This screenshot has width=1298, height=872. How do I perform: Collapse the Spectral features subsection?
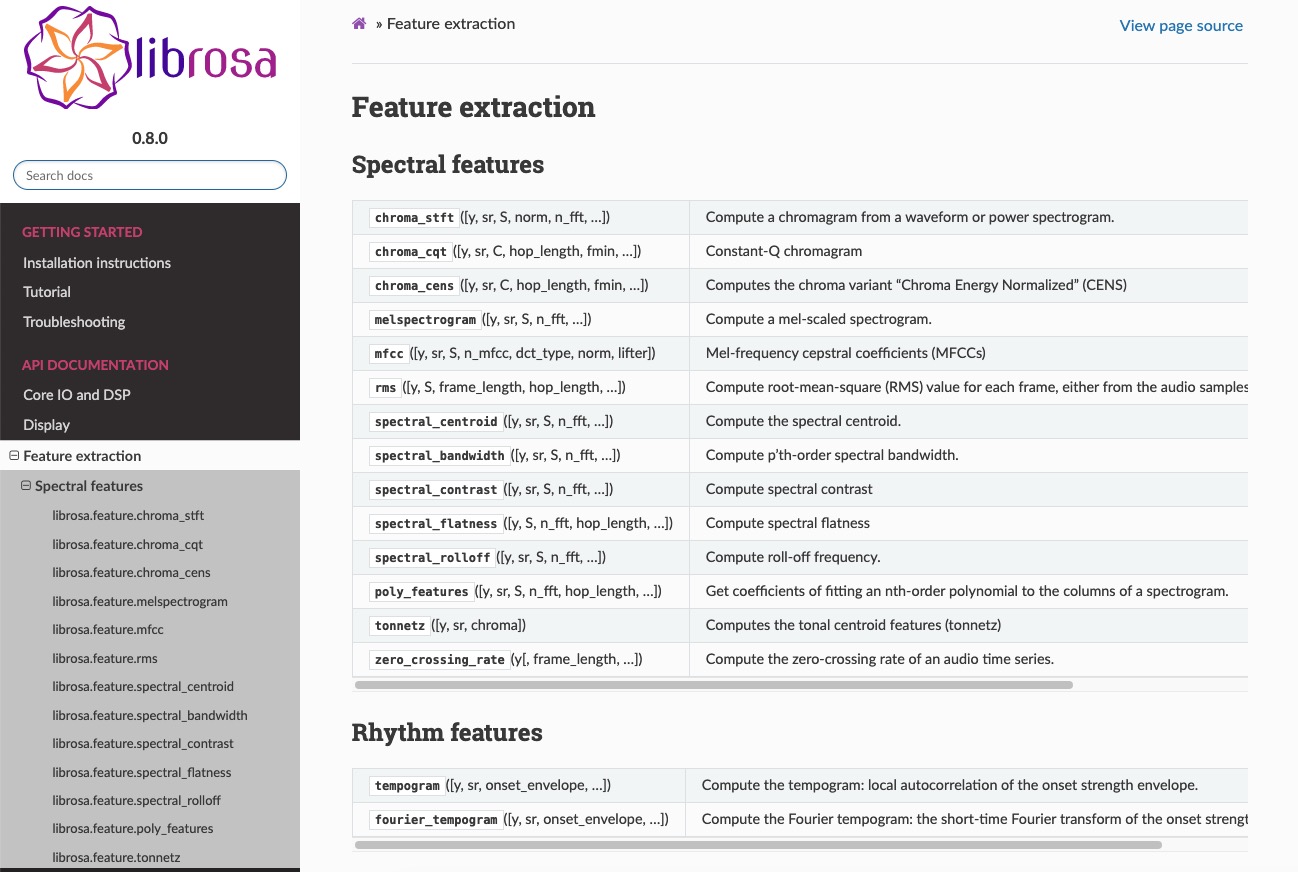click(x=26, y=486)
